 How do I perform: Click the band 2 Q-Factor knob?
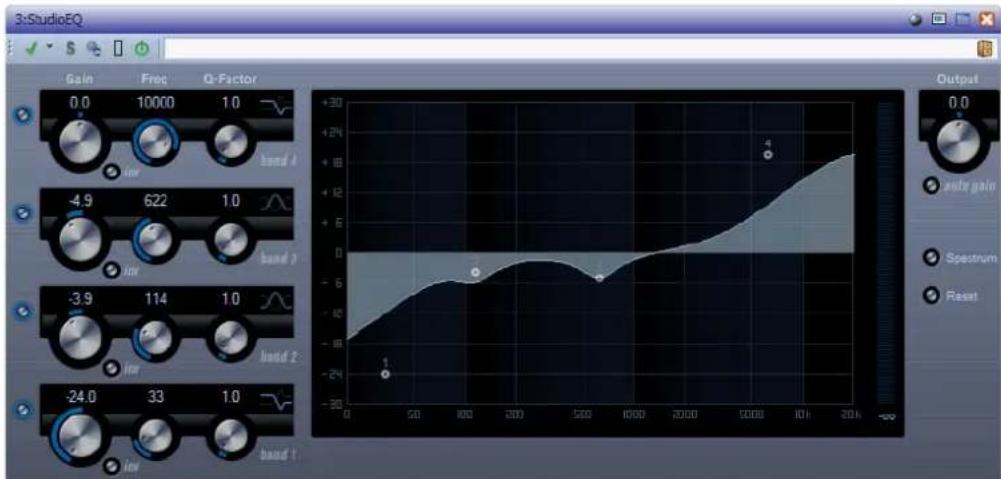(x=230, y=337)
